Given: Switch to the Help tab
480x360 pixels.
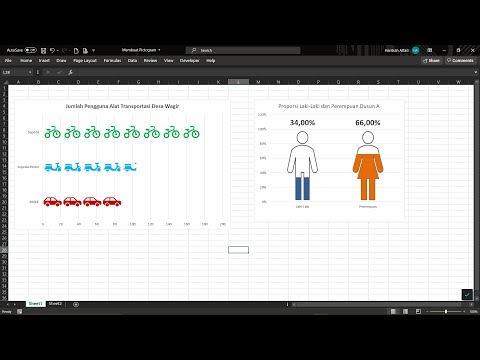Looking at the screenshot, I should click(211, 60).
